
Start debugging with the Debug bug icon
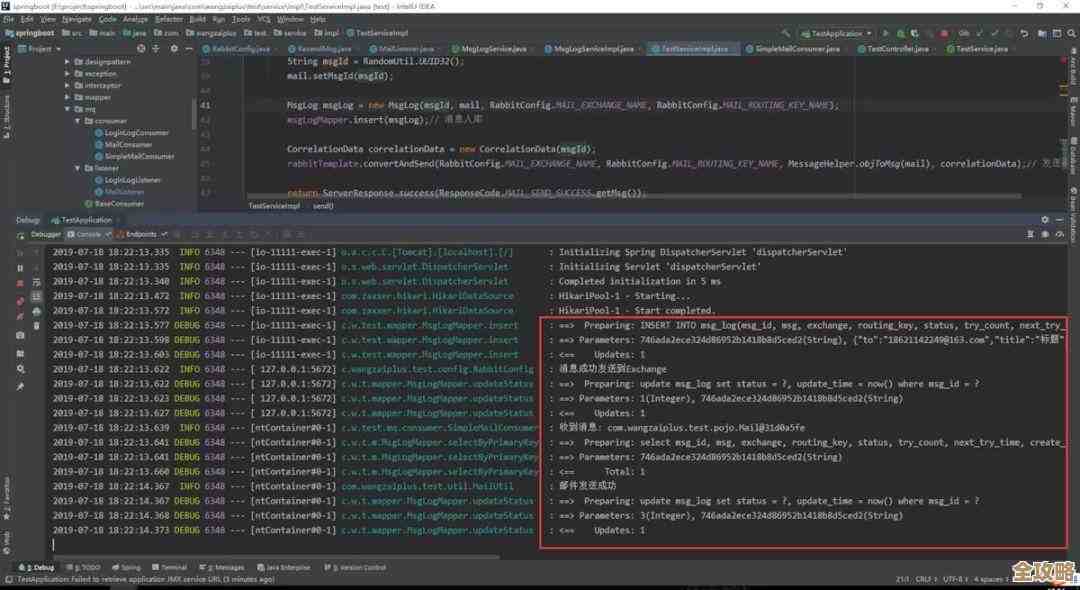[x=900, y=33]
